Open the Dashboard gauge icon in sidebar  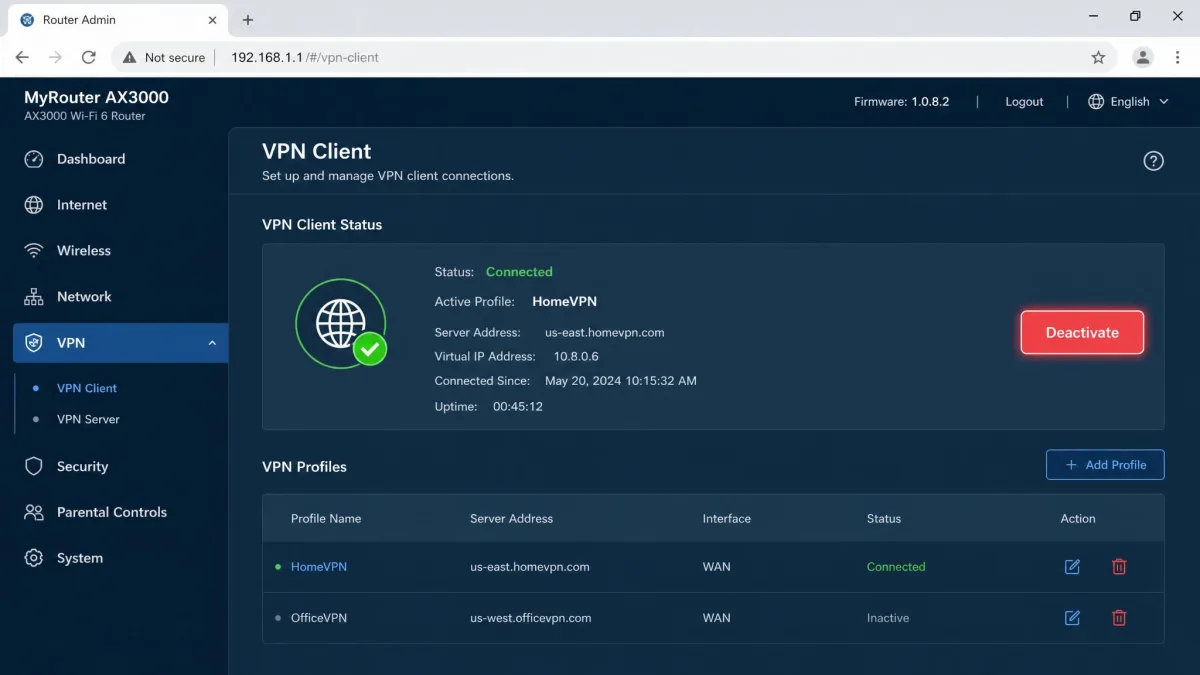point(34,159)
